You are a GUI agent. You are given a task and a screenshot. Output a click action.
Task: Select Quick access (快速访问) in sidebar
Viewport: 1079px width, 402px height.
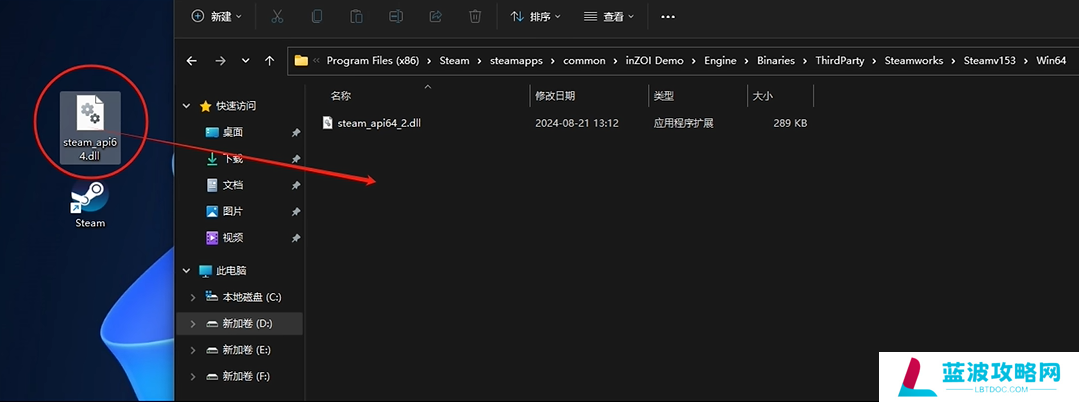pyautogui.click(x=236, y=106)
